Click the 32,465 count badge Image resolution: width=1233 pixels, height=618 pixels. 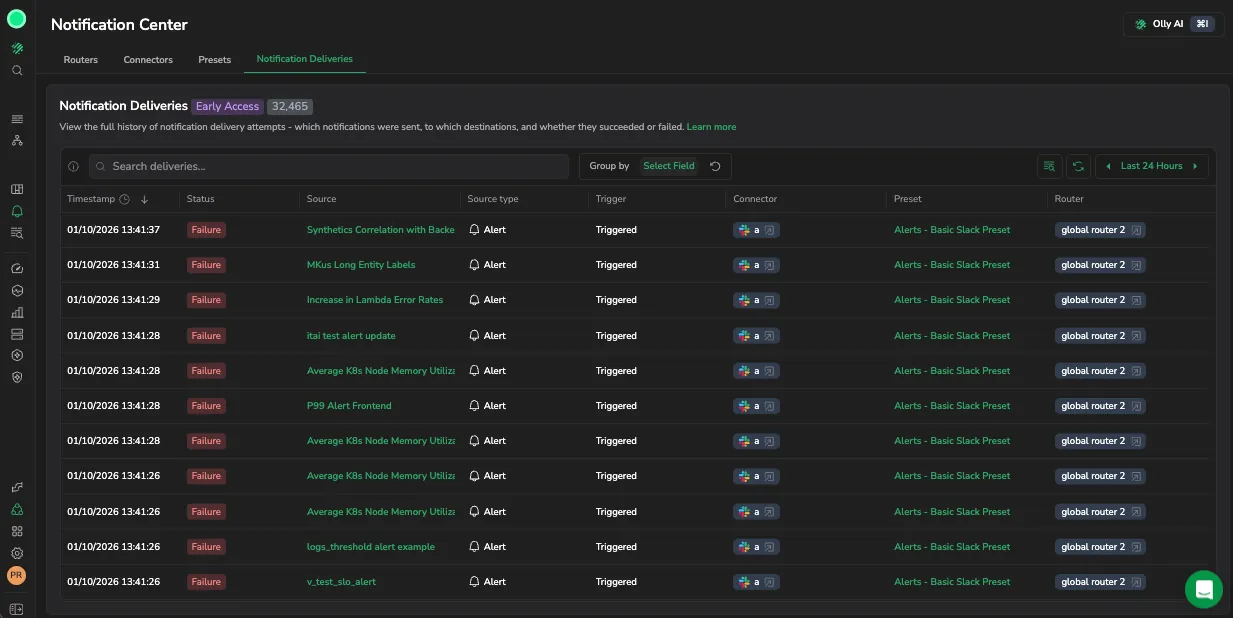click(290, 106)
